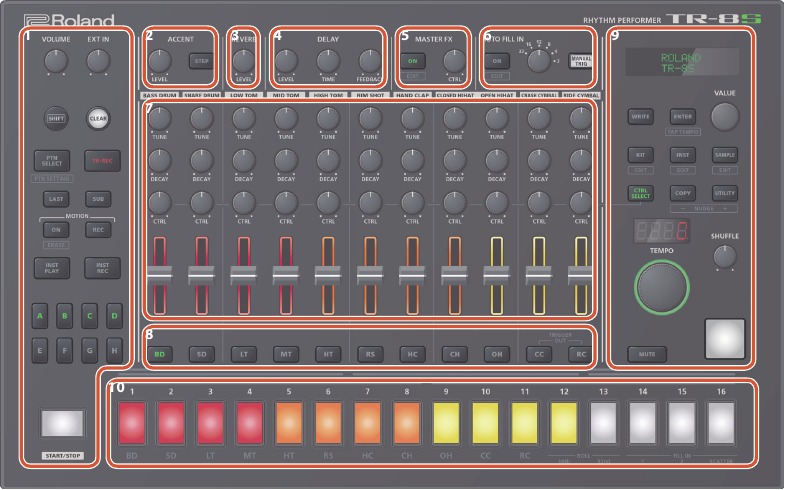The width and height of the screenshot is (785, 490).
Task: Open the UTILITY button
Action: (x=724, y=193)
